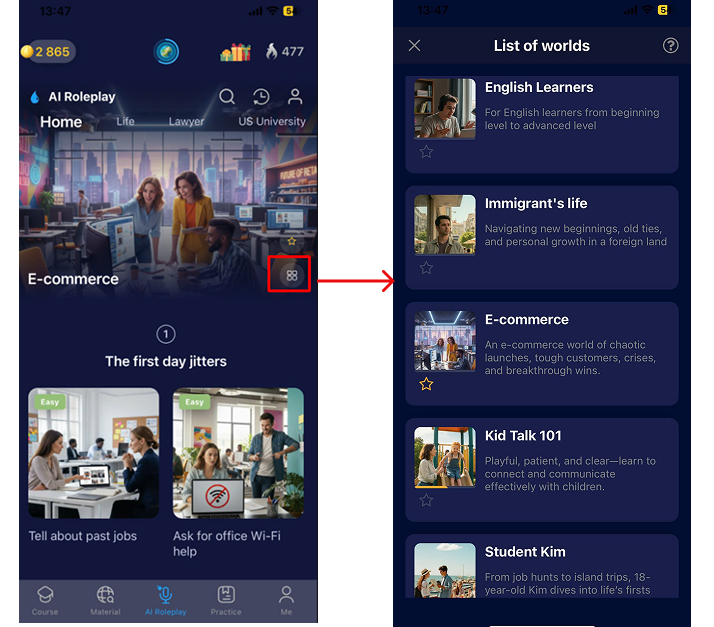
Task: Open the gift boxes icon
Action: click(235, 52)
